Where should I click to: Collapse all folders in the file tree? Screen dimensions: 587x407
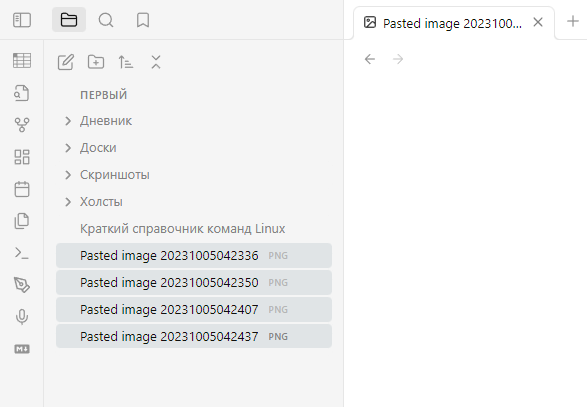(156, 62)
